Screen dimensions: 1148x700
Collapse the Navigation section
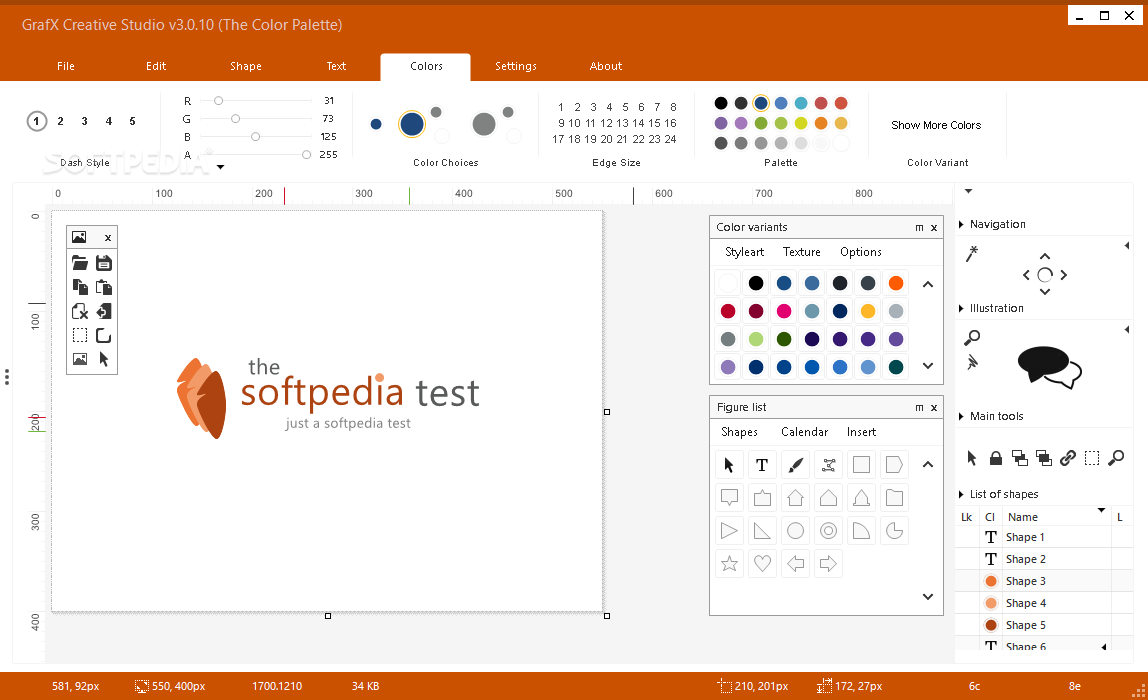(x=961, y=224)
